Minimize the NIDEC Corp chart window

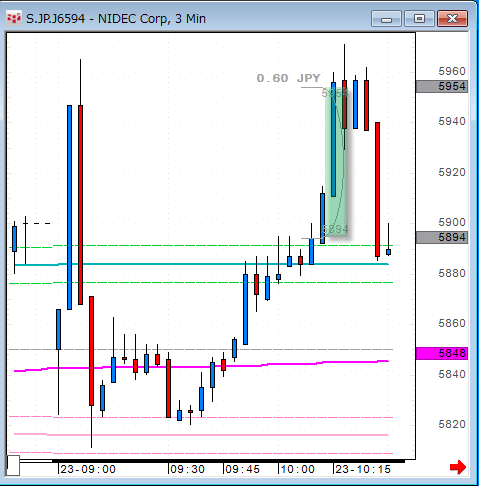tap(386, 19)
